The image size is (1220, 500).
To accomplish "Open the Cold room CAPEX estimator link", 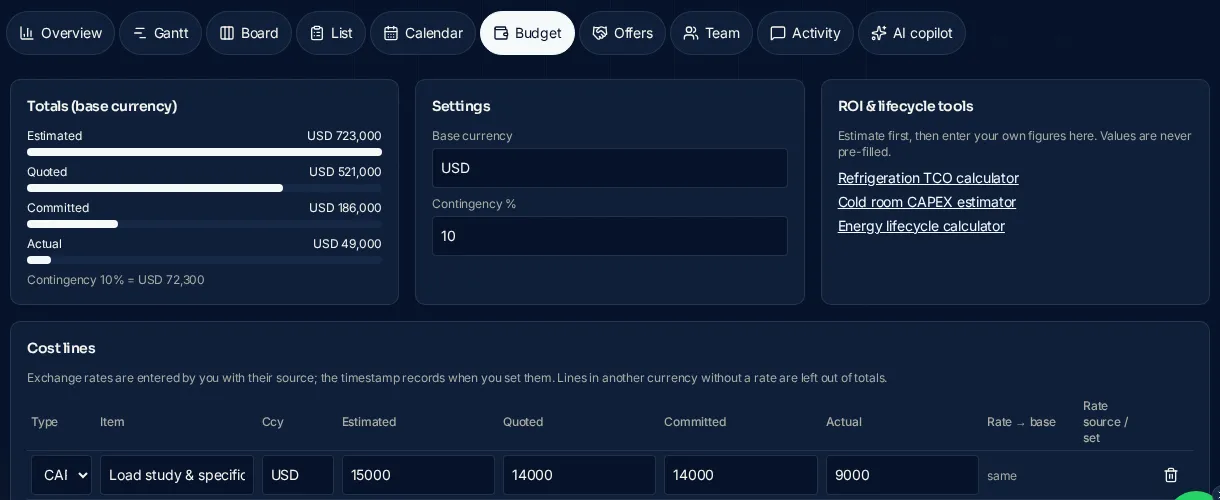I will 927,202.
